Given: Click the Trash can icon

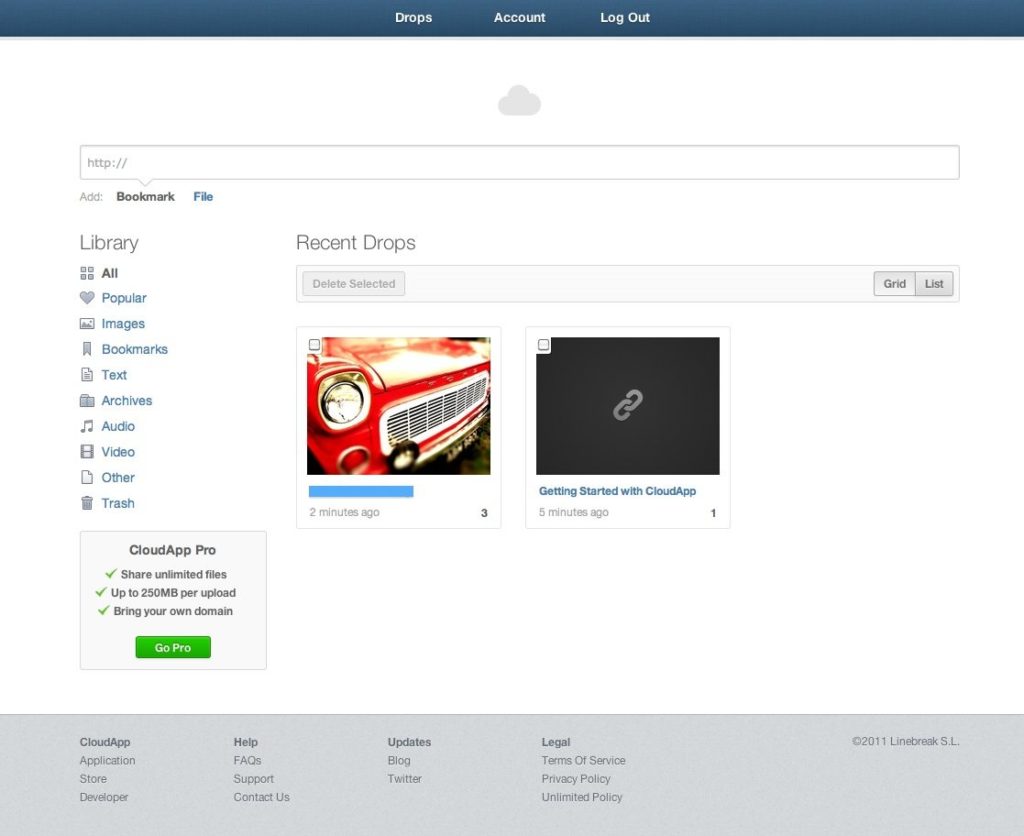Looking at the screenshot, I should coord(87,503).
